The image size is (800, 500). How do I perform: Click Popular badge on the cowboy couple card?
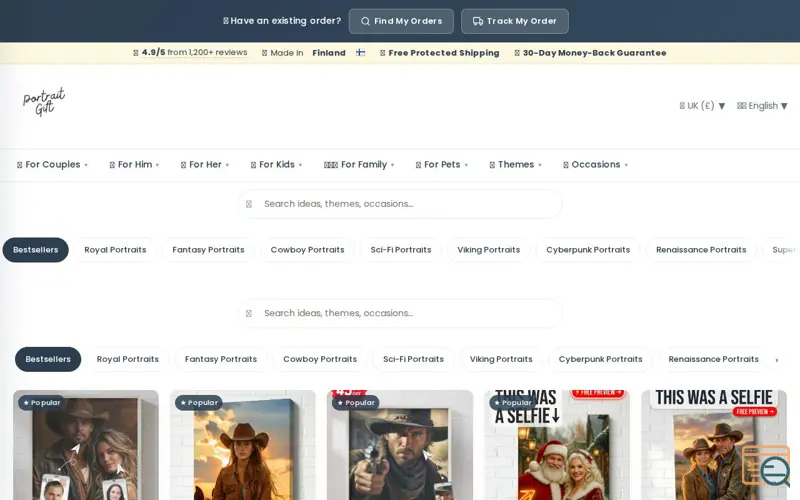click(42, 403)
